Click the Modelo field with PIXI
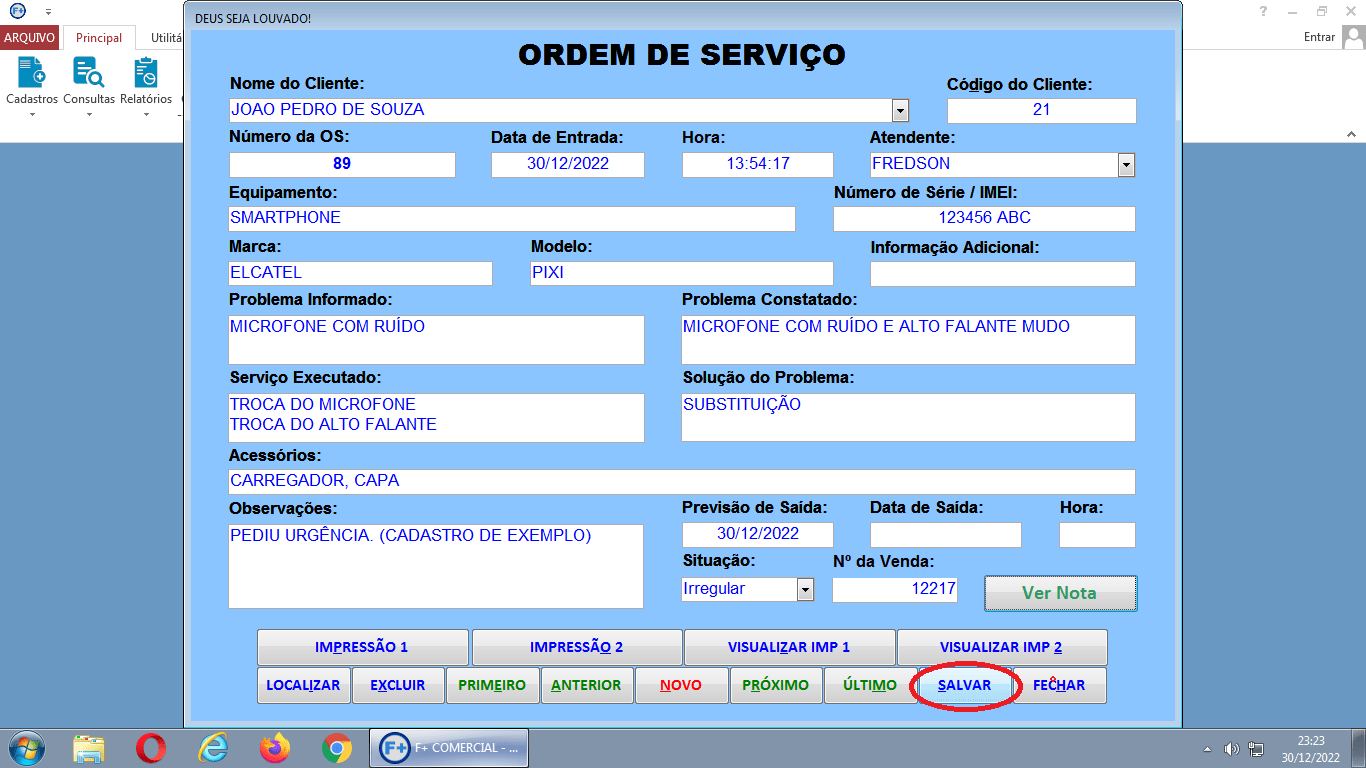The image size is (1366, 768). pyautogui.click(x=681, y=273)
